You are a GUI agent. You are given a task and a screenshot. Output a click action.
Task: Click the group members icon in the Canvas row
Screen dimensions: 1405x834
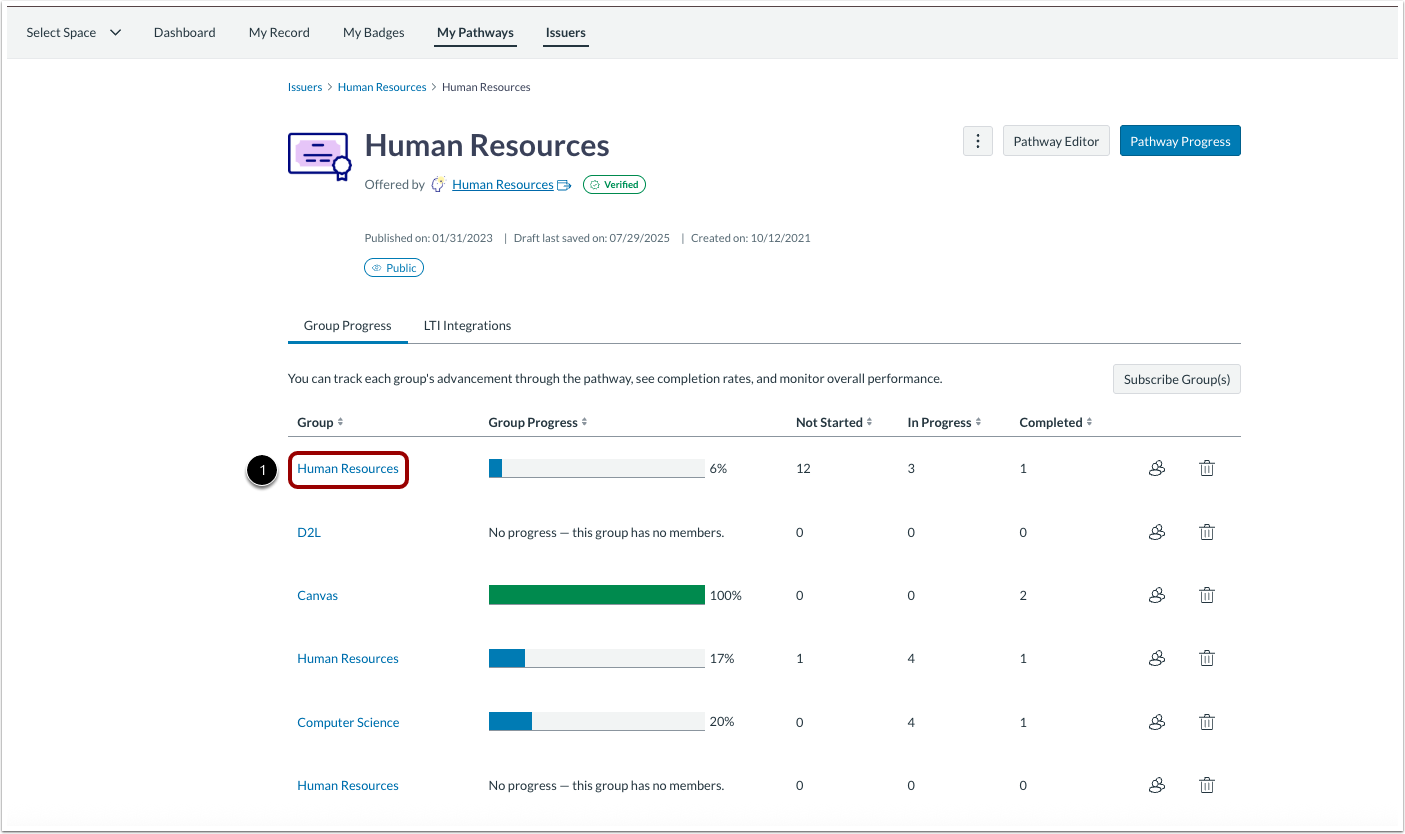[1157, 595]
